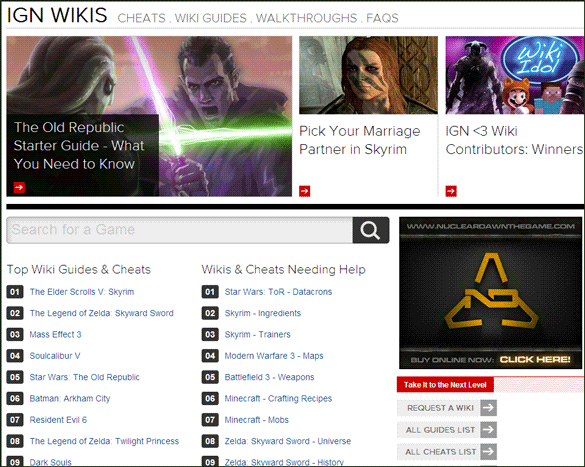Click the arrow icon beside Request a Wiki
The width and height of the screenshot is (585, 467).
(488, 408)
